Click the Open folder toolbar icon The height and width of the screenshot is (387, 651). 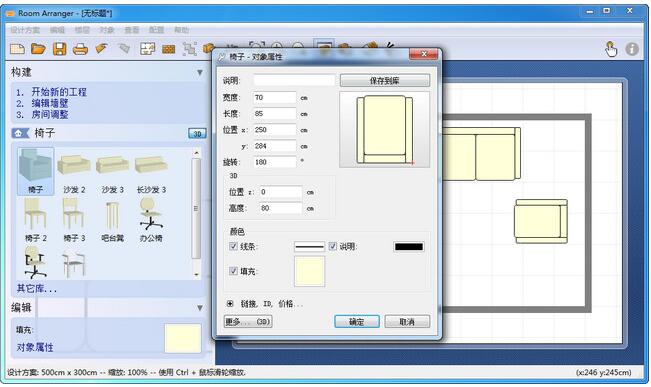click(38, 49)
